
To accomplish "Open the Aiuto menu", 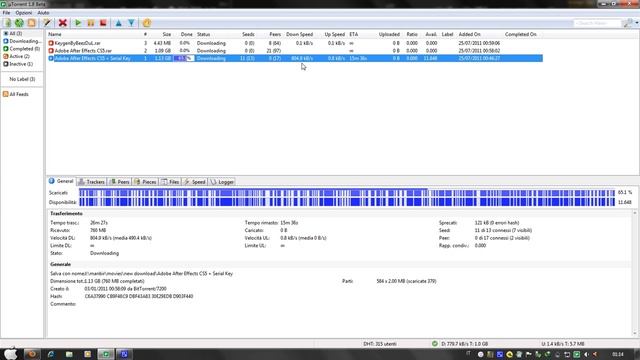I will 43,13.
